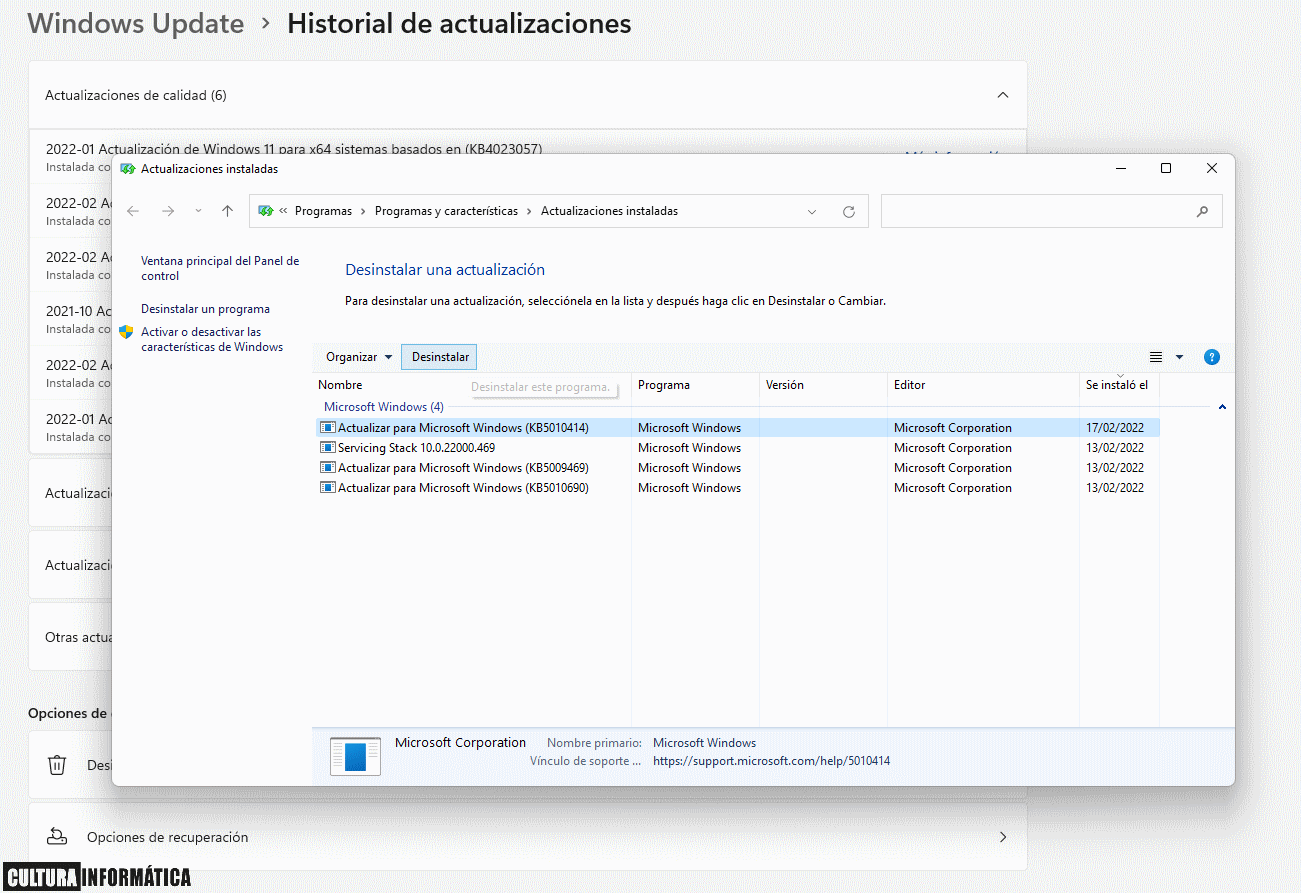Select Servicing Stack 10.0.22000.469 row
The image size is (1301, 893).
point(738,448)
